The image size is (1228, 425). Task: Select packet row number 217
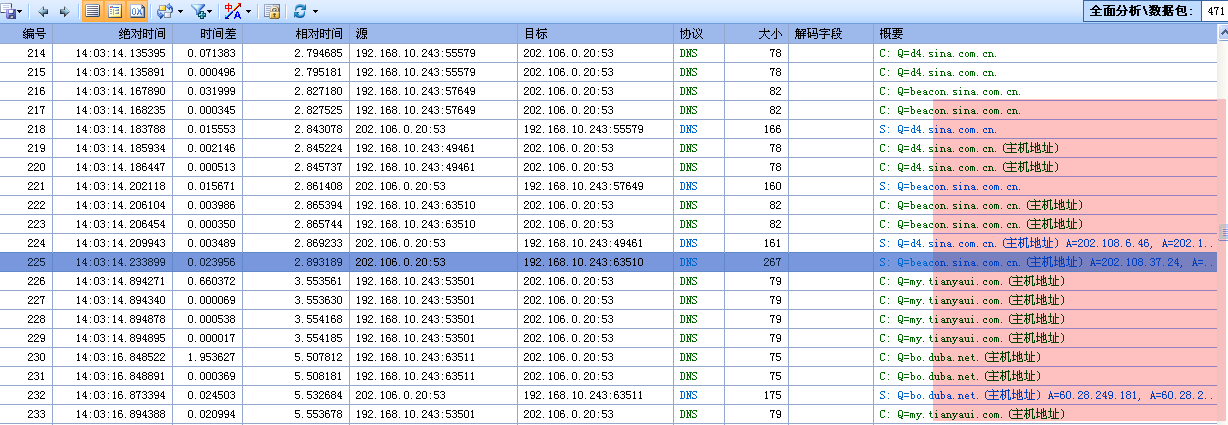tap(608, 110)
